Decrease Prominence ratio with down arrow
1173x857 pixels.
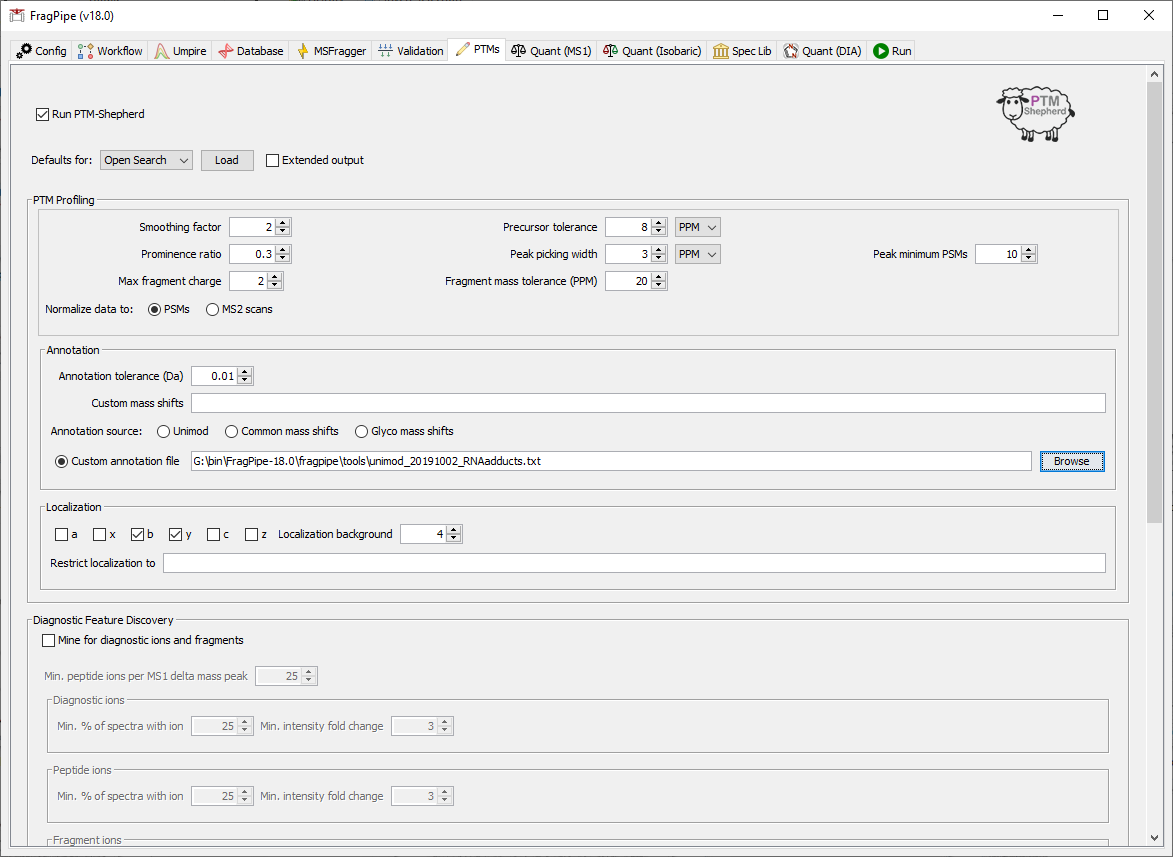283,259
